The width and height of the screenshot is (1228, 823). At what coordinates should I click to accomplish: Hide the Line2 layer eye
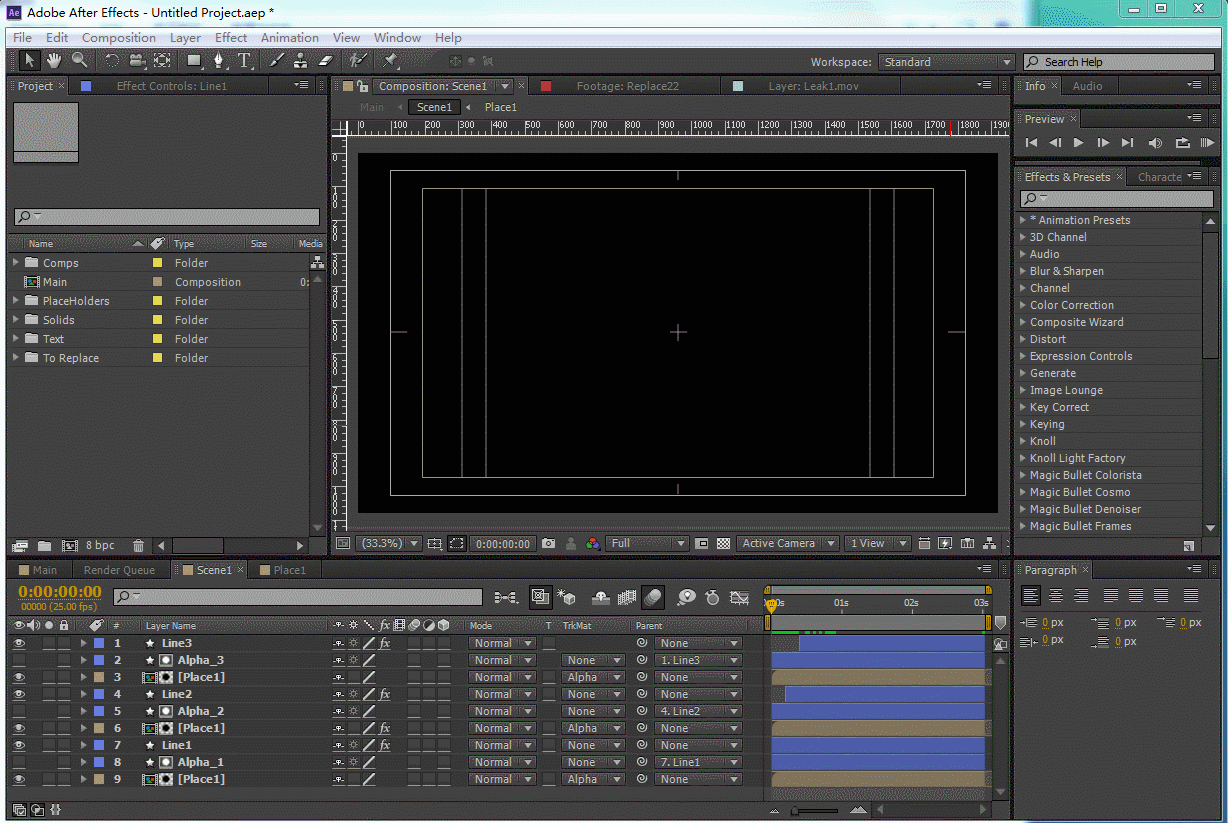click(x=19, y=694)
